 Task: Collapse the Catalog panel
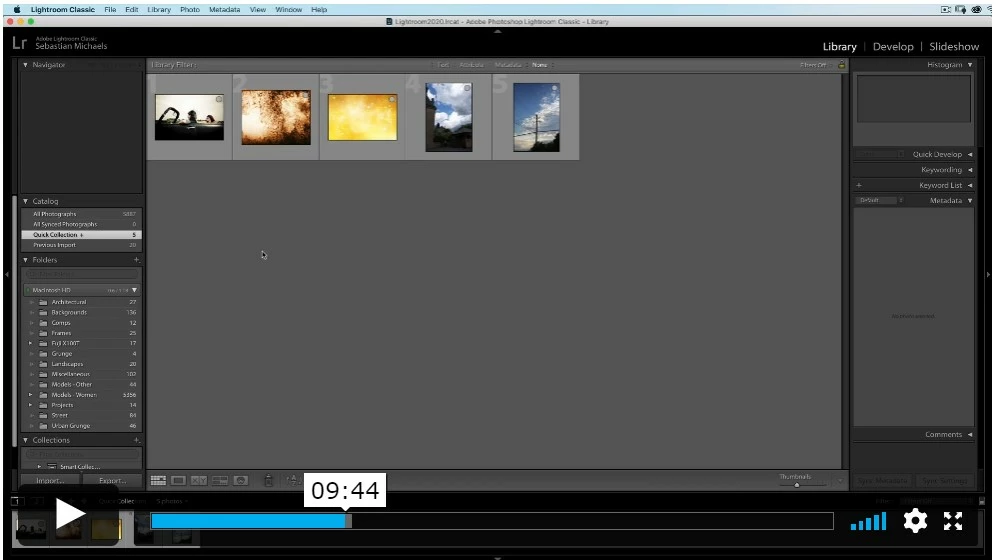[x=25, y=201]
